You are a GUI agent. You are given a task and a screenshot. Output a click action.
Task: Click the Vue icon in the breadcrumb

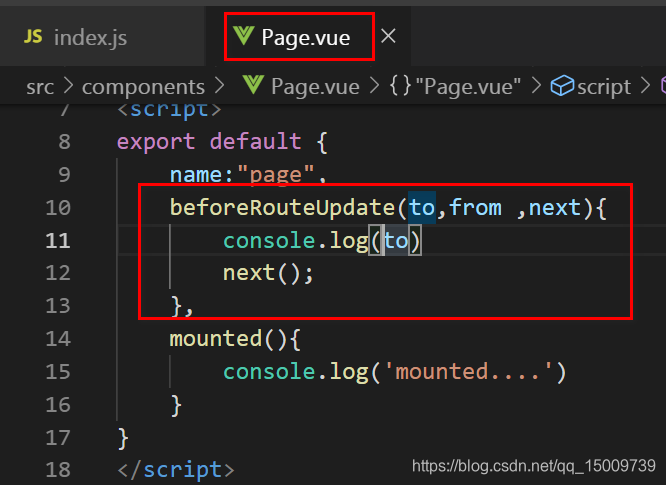[x=254, y=85]
